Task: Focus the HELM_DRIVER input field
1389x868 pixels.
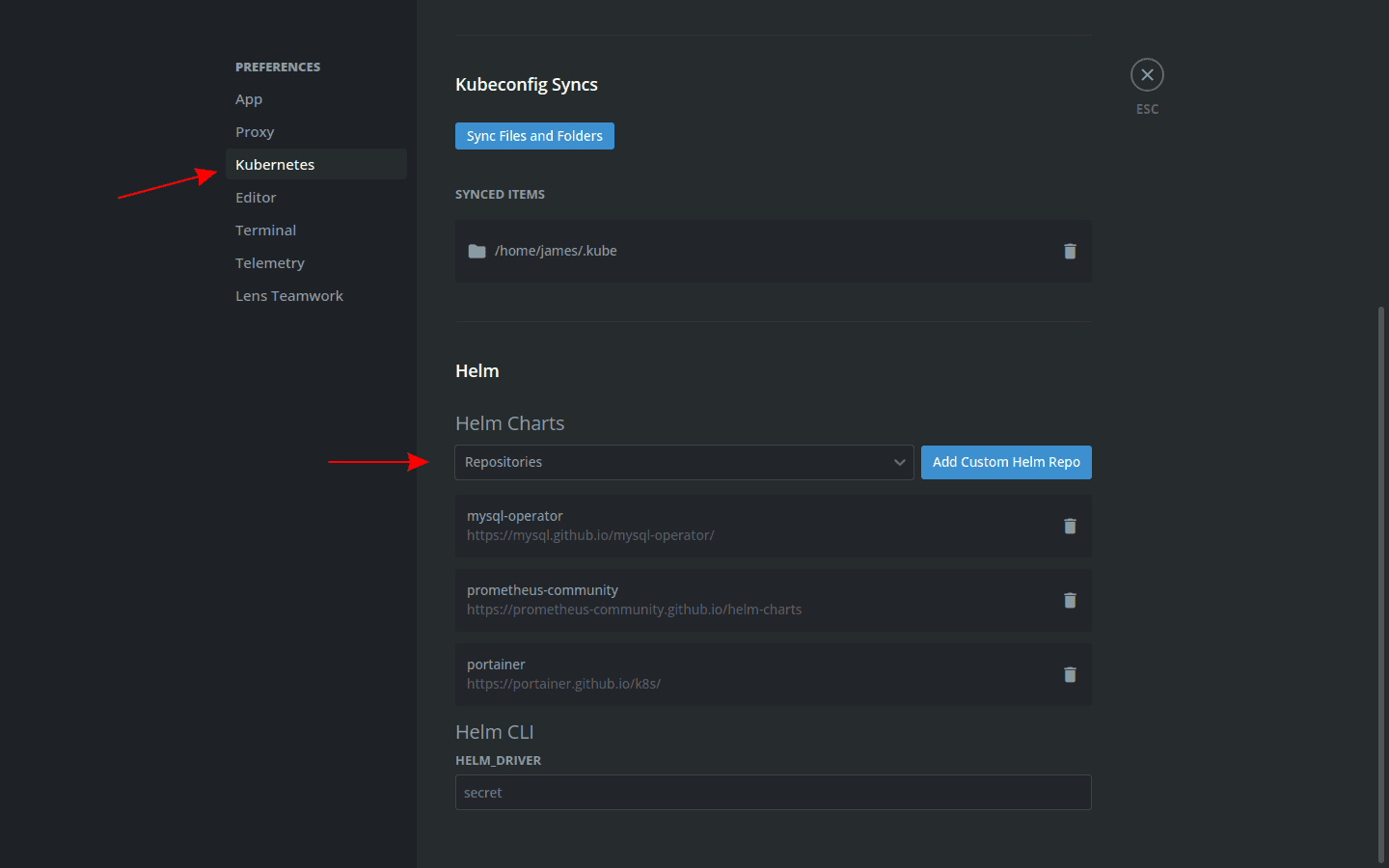Action: [x=773, y=793]
